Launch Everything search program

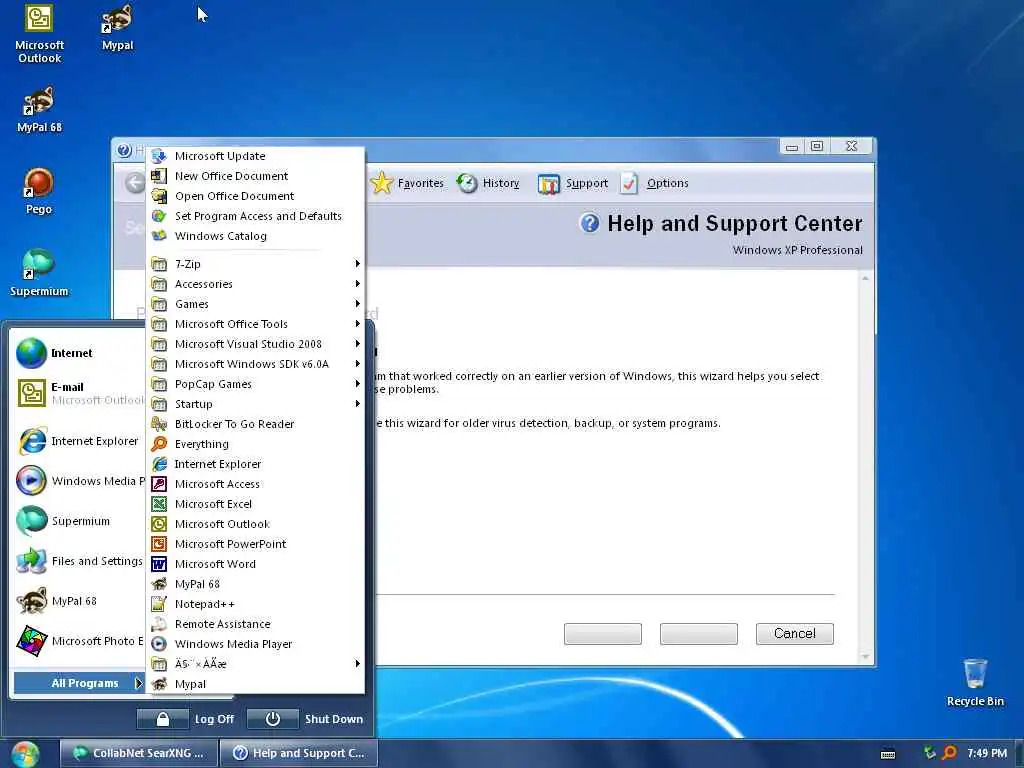255,444
